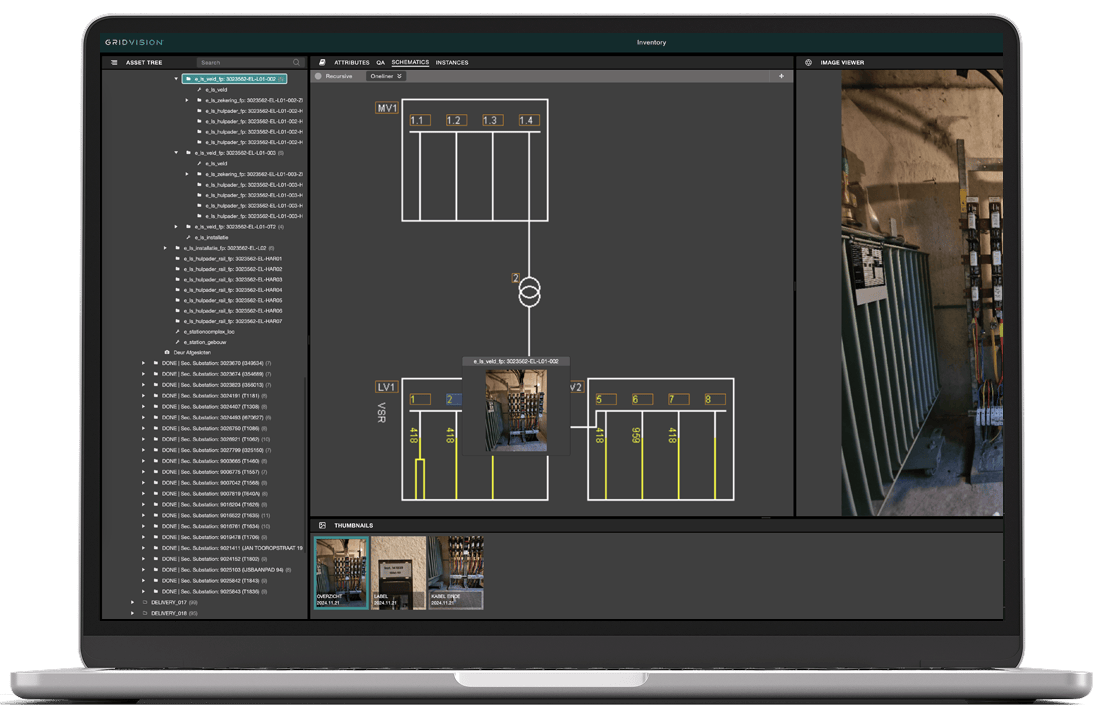Viewport: 1107px width, 721px height.
Task: Open the Oneliner dropdown
Action: point(386,76)
